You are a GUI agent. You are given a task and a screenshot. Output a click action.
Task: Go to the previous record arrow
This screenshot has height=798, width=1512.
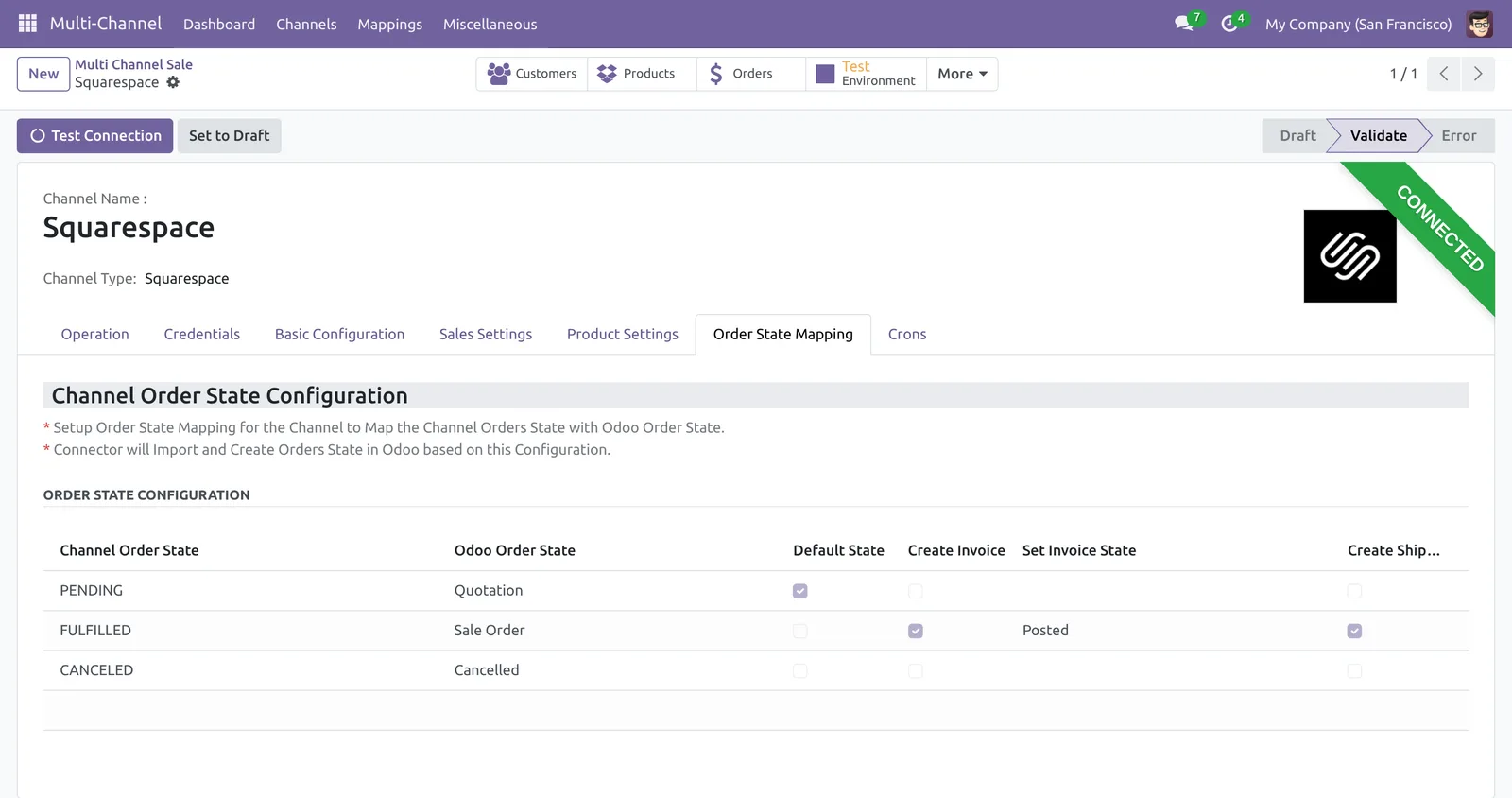pos(1443,74)
